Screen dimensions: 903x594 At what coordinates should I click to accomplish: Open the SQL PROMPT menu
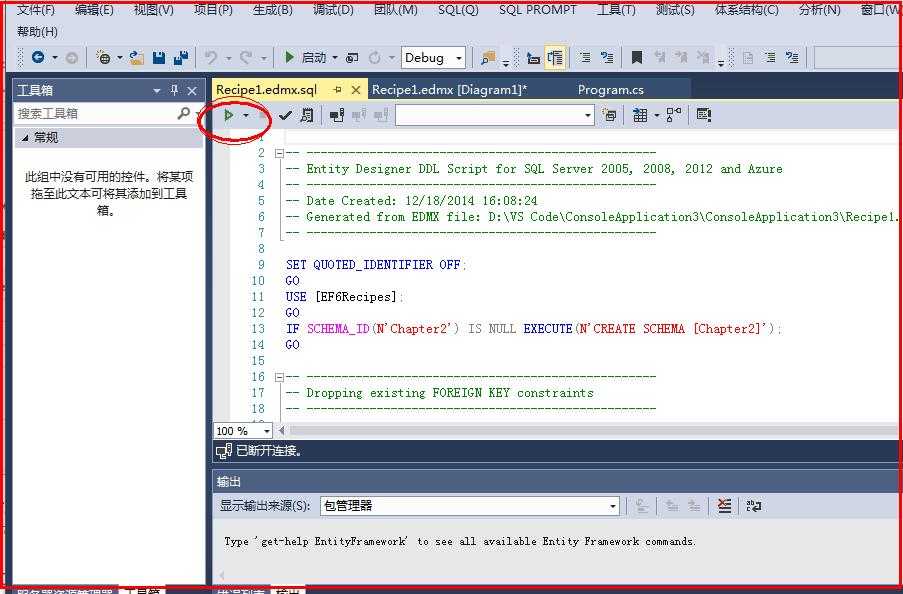pyautogui.click(x=537, y=10)
